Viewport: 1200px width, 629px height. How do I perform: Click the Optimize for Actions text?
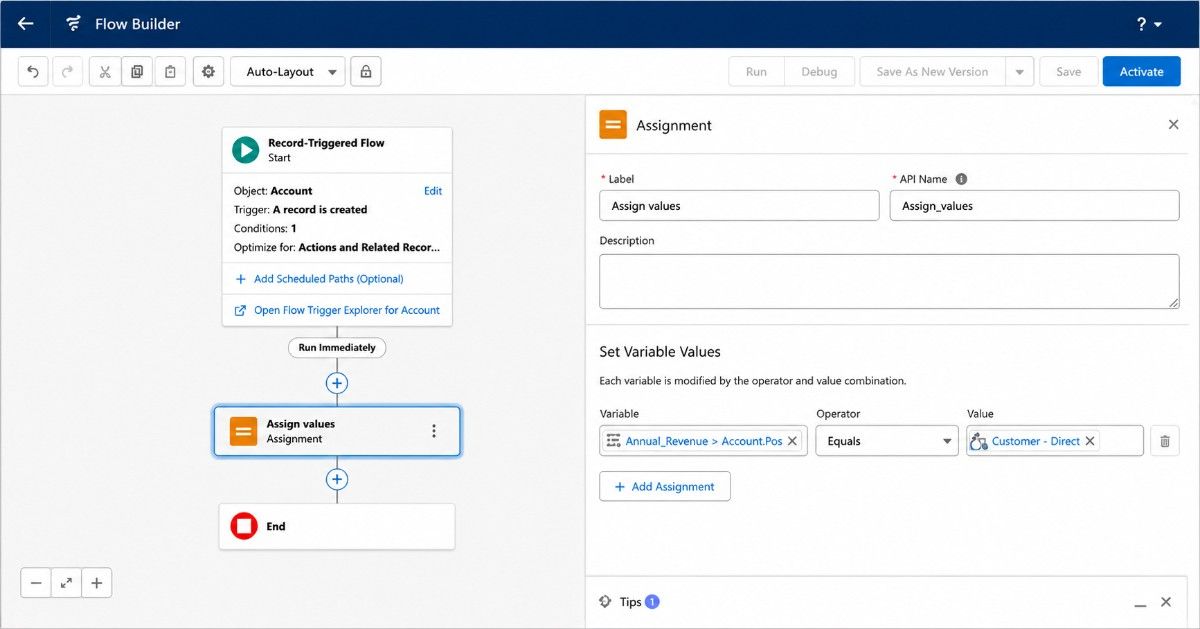click(x=337, y=247)
